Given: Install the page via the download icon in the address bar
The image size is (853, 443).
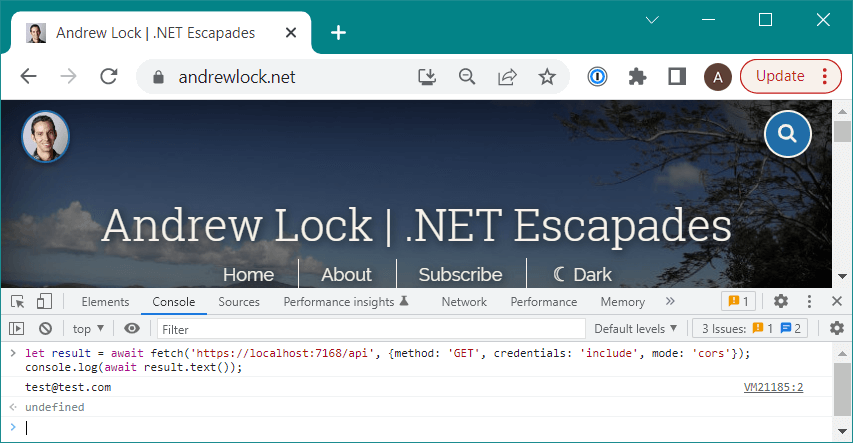Looking at the screenshot, I should (427, 77).
